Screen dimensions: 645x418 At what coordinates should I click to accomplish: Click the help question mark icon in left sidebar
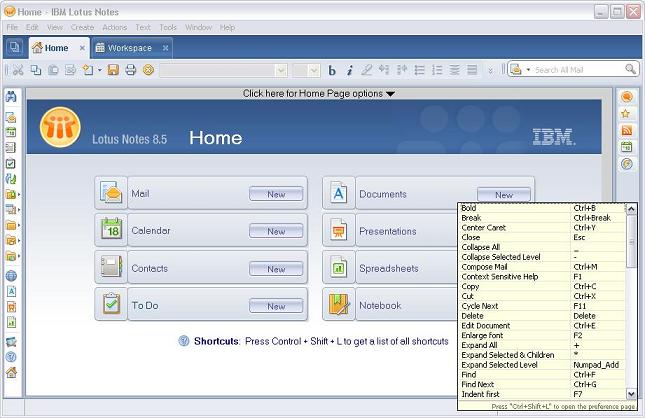pyautogui.click(x=11, y=357)
